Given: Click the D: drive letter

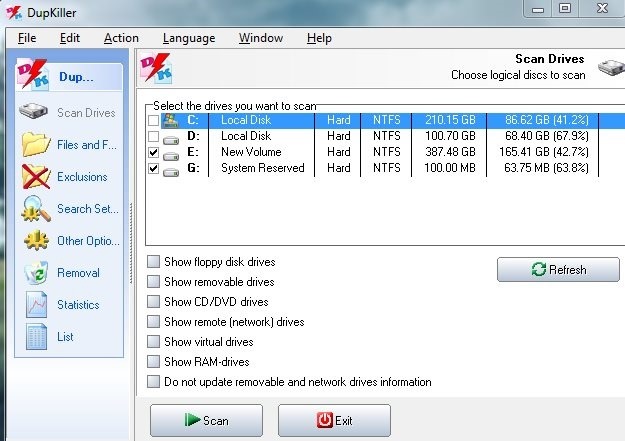Looking at the screenshot, I should (x=193, y=136).
